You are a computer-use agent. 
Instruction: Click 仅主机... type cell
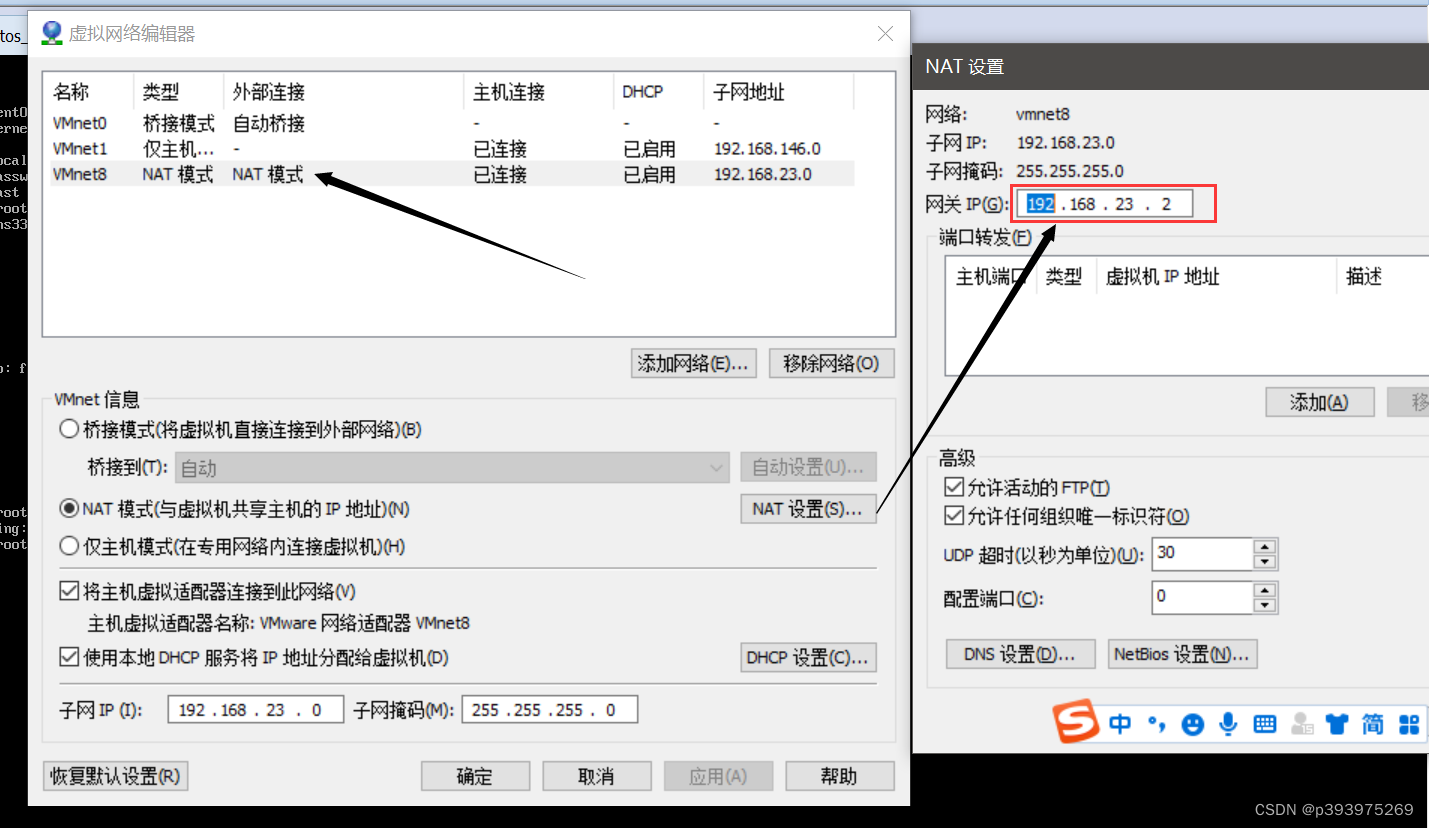[x=178, y=149]
